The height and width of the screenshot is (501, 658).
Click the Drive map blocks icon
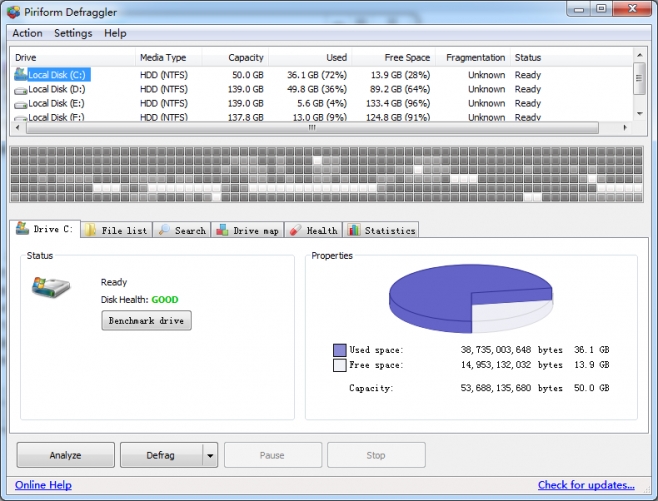coord(222,230)
